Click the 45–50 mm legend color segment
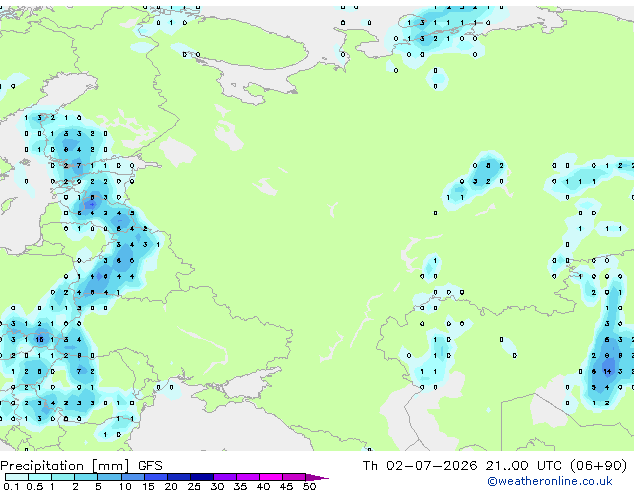The height and width of the screenshot is (490, 634). [294, 477]
